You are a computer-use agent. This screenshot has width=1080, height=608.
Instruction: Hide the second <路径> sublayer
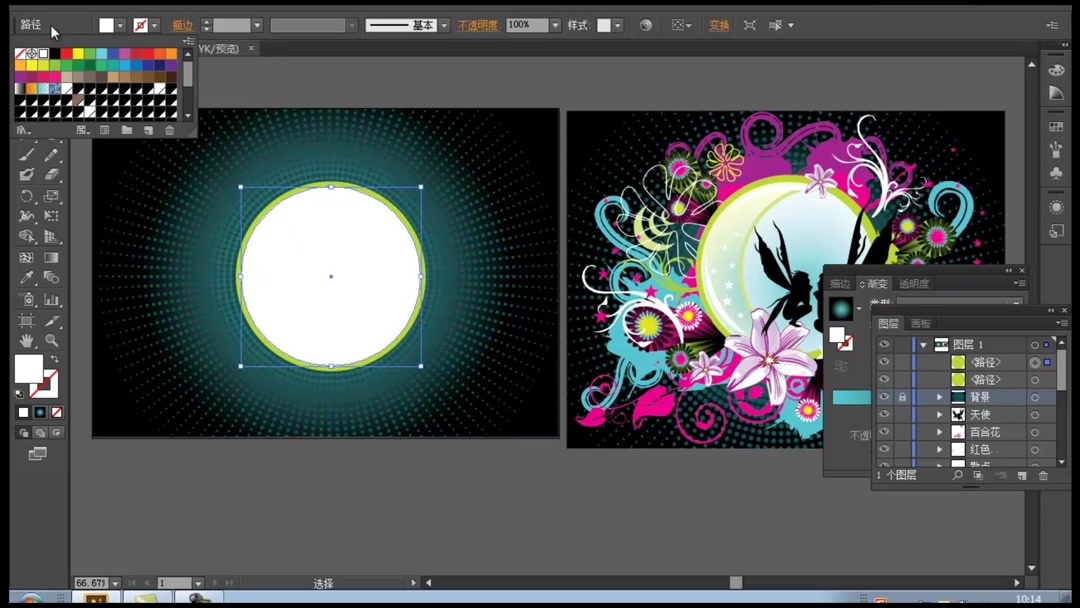[884, 379]
